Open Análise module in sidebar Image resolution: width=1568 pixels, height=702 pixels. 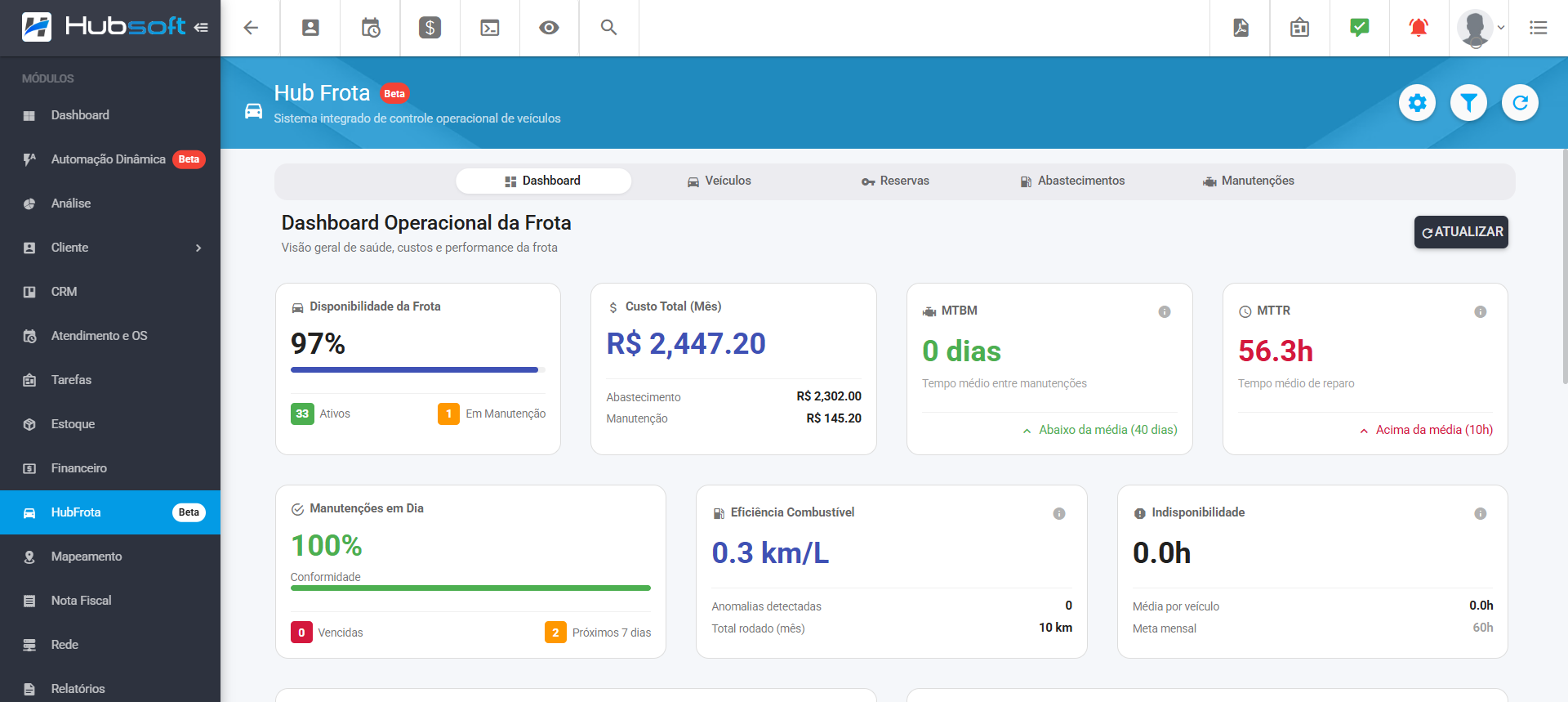[110, 203]
